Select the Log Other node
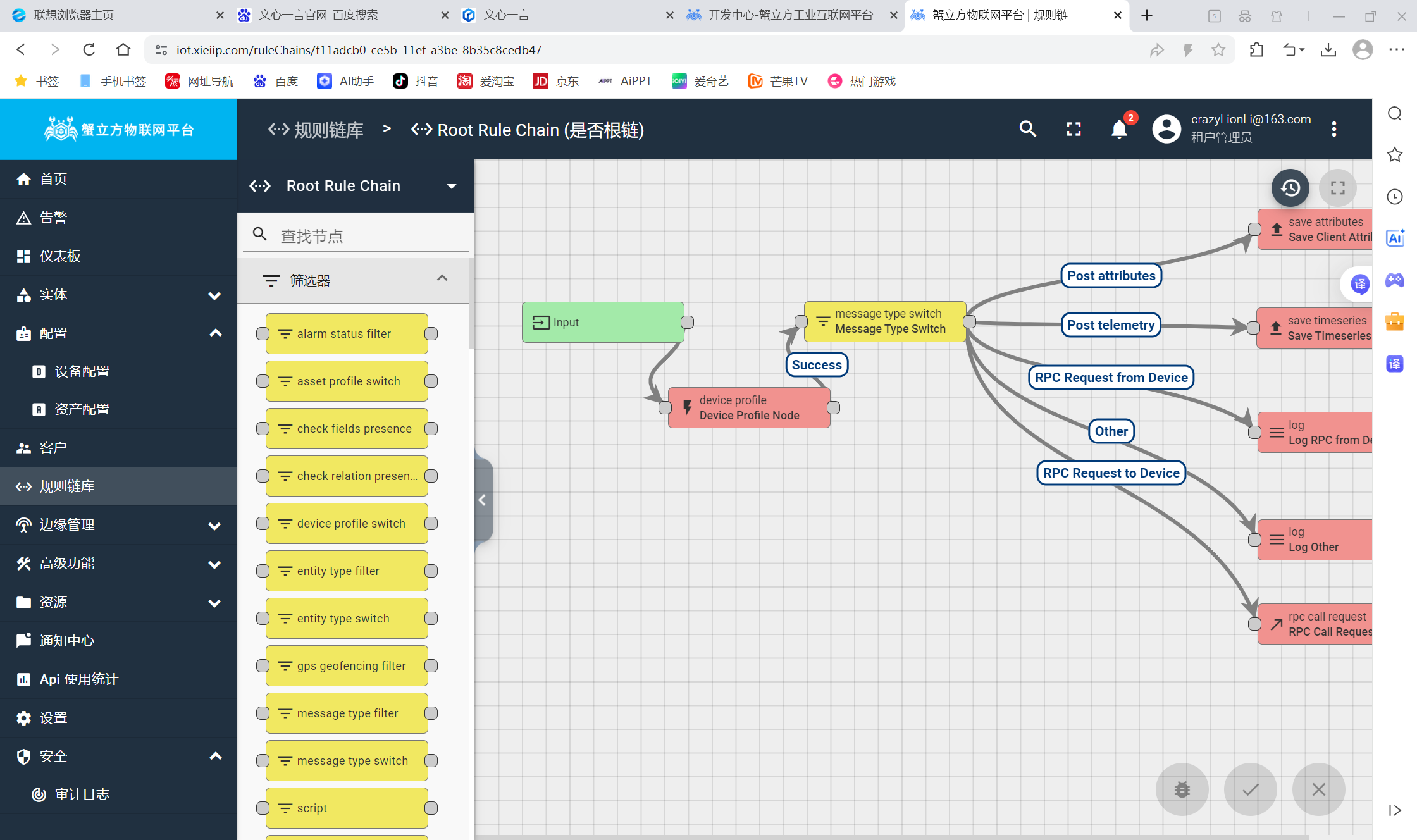This screenshot has width=1417, height=840. coord(1315,540)
